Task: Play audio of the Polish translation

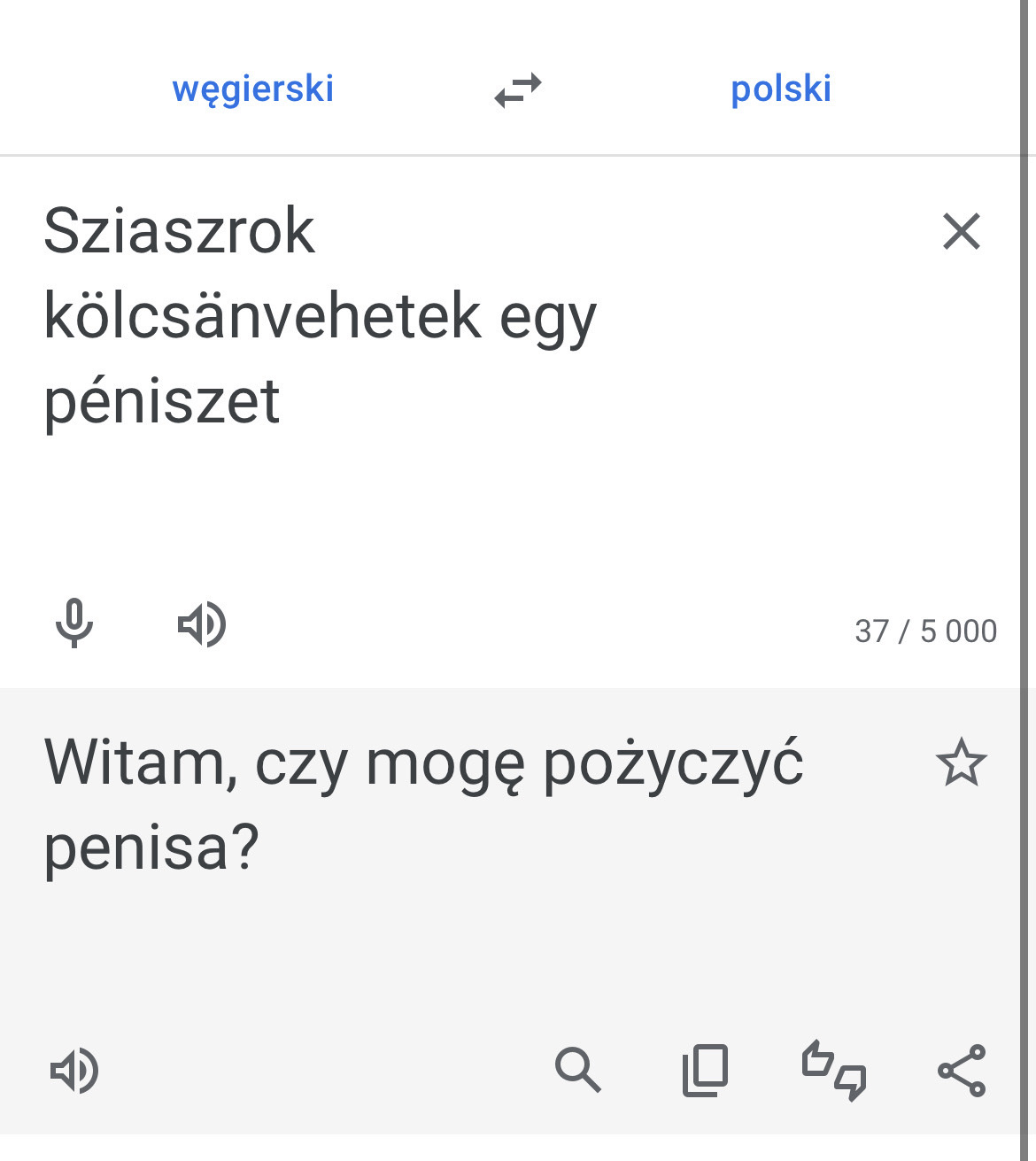Action: tap(74, 1071)
